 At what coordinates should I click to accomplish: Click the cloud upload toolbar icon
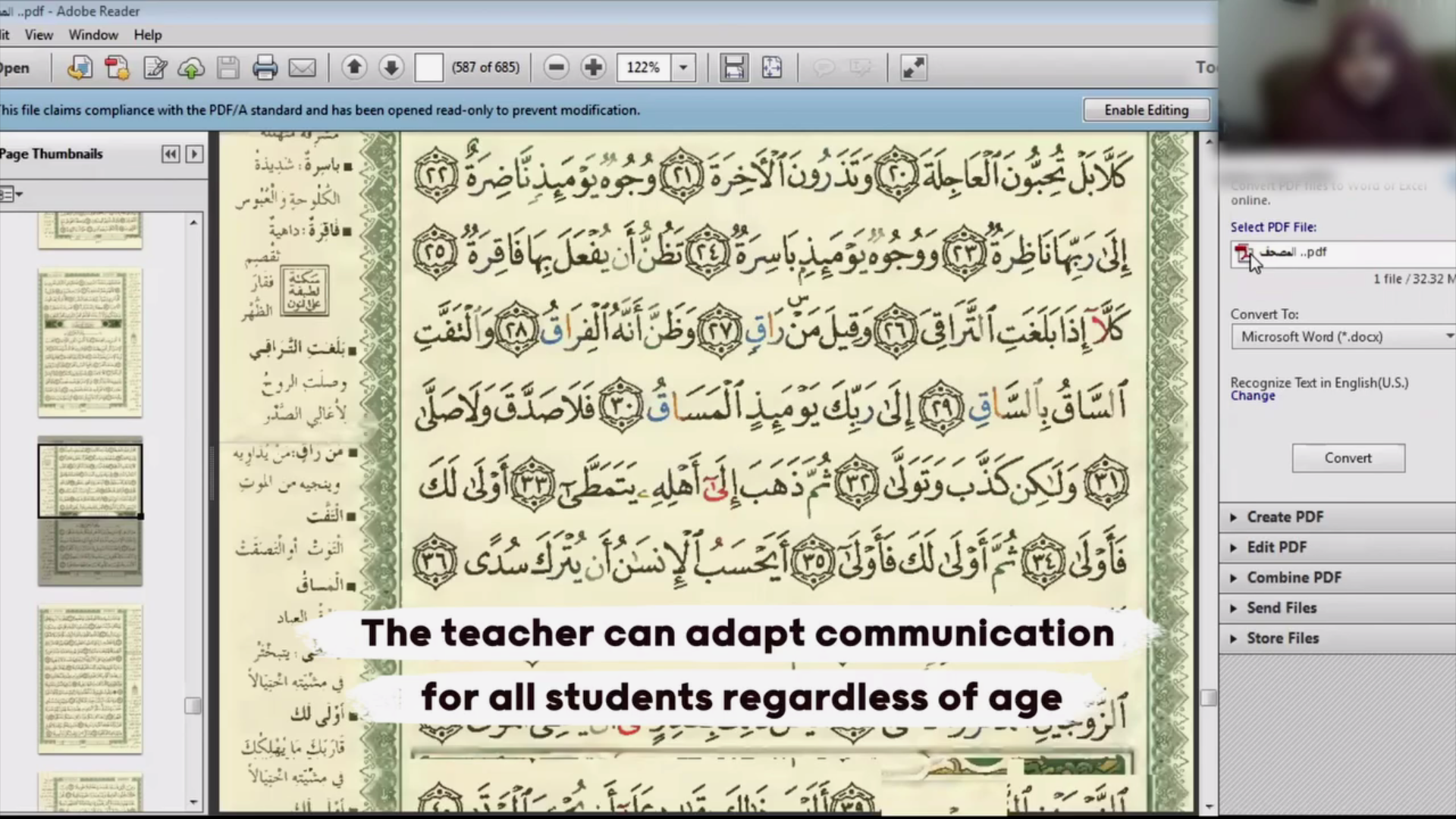[x=191, y=68]
